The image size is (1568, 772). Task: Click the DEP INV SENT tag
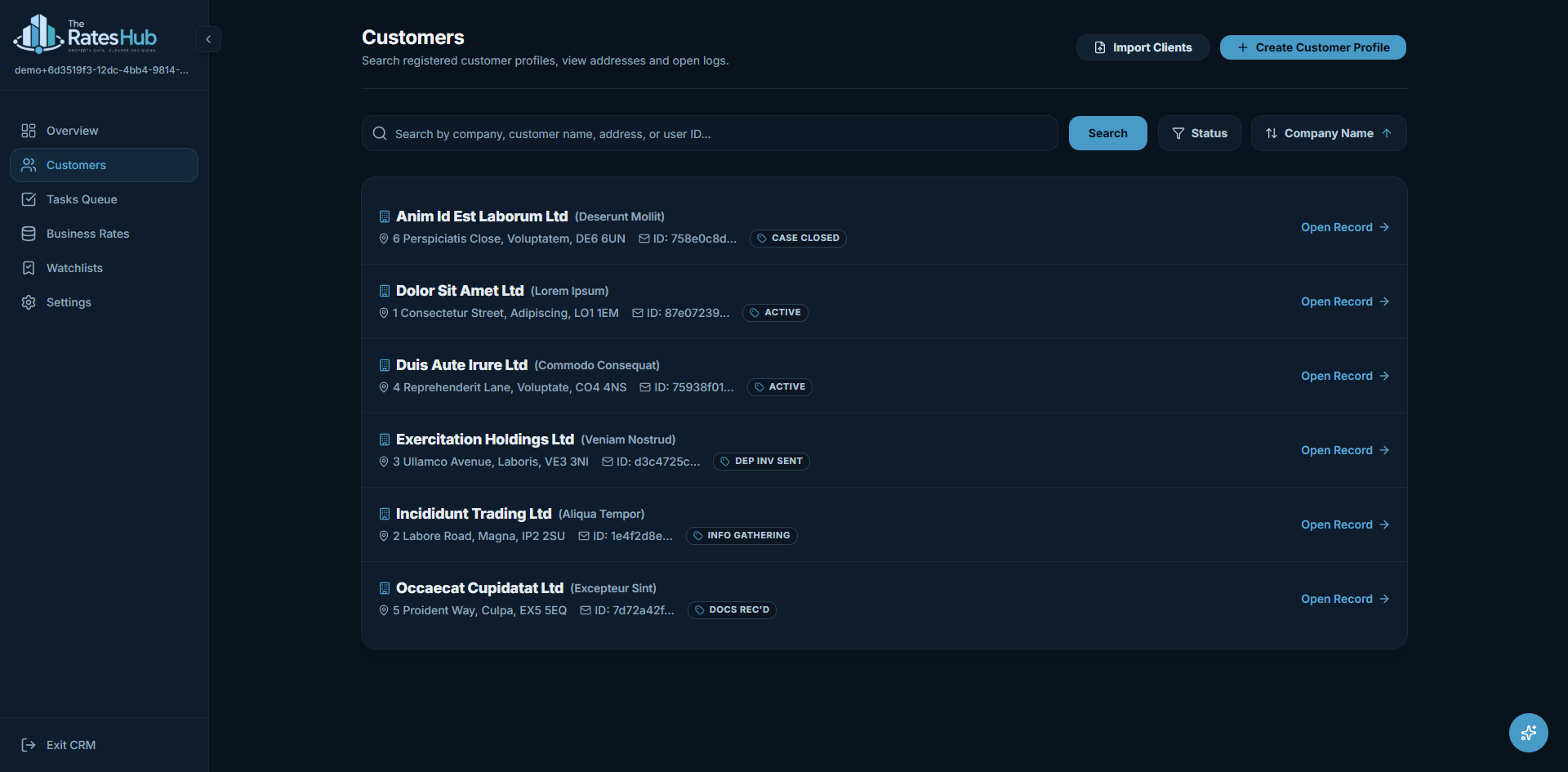(x=761, y=462)
